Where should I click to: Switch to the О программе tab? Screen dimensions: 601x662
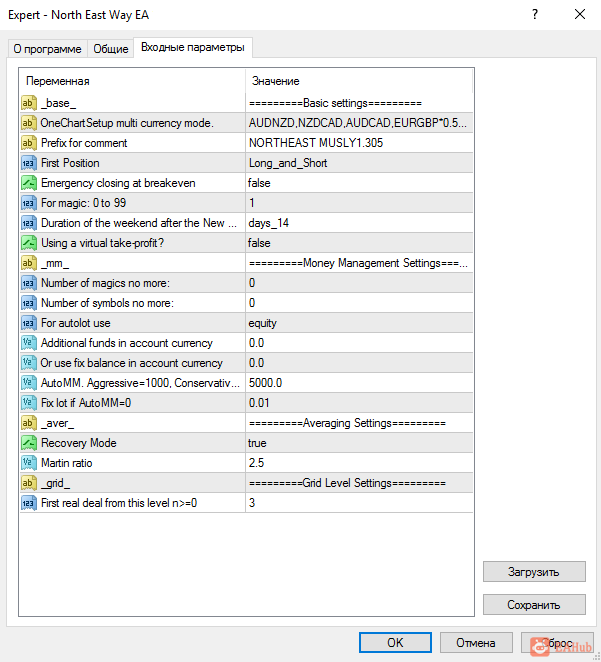[x=48, y=49]
